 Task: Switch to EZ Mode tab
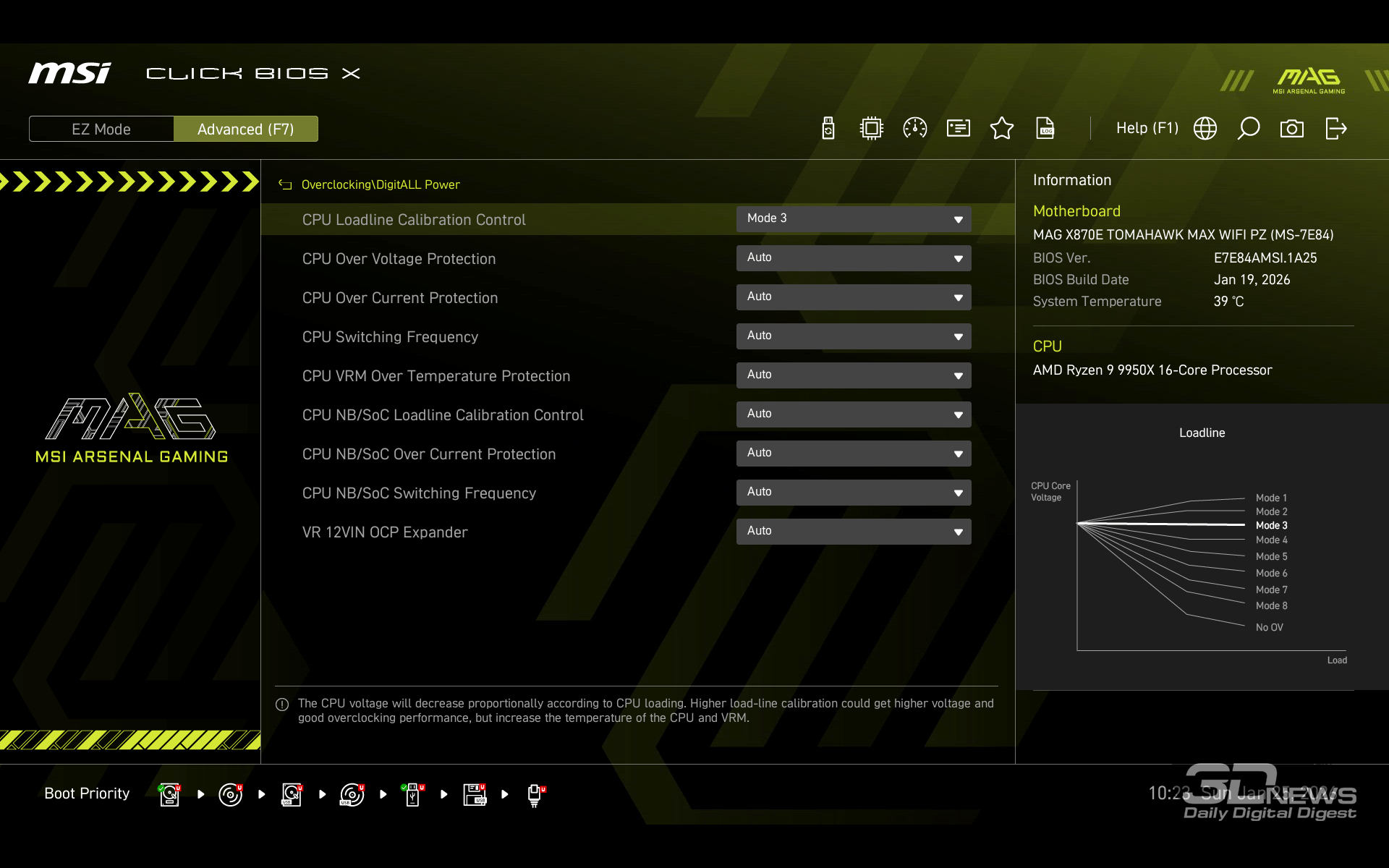coord(101,129)
